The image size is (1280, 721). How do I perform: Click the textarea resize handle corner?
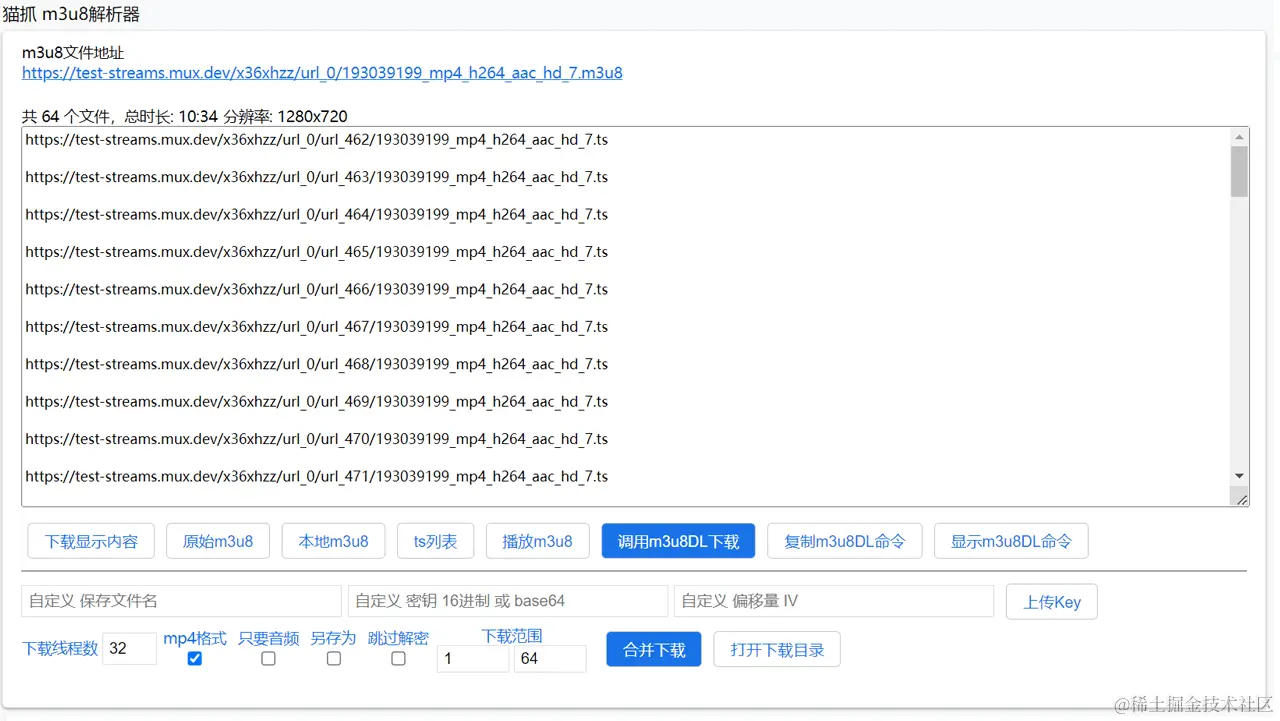[x=1241, y=499]
